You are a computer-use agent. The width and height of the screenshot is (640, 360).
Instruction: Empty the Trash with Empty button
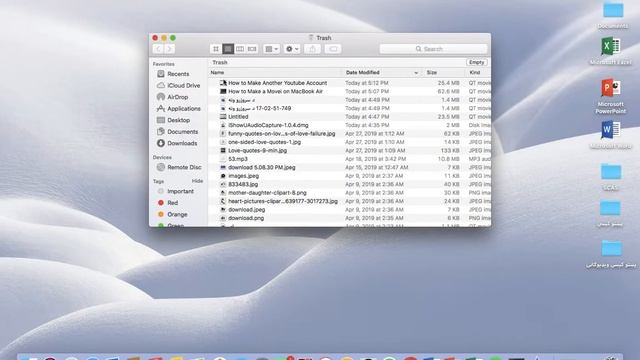[476, 62]
